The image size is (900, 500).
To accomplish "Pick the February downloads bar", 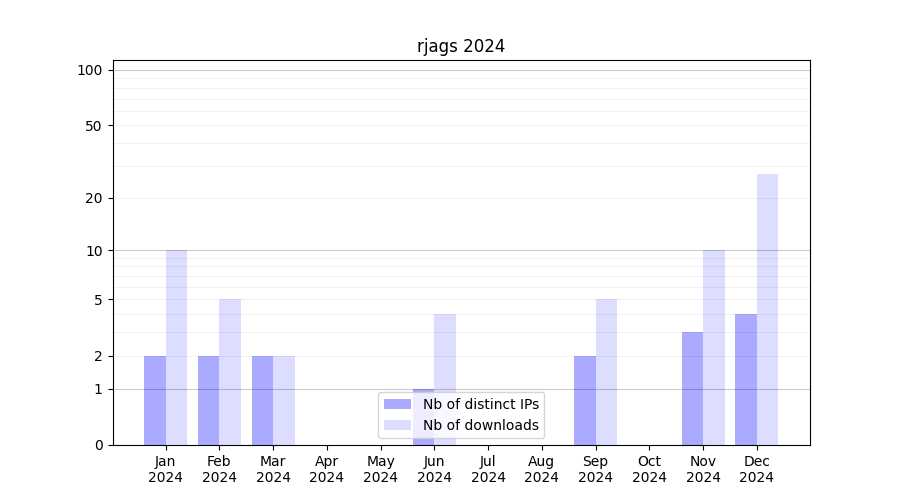I will click(x=230, y=371).
